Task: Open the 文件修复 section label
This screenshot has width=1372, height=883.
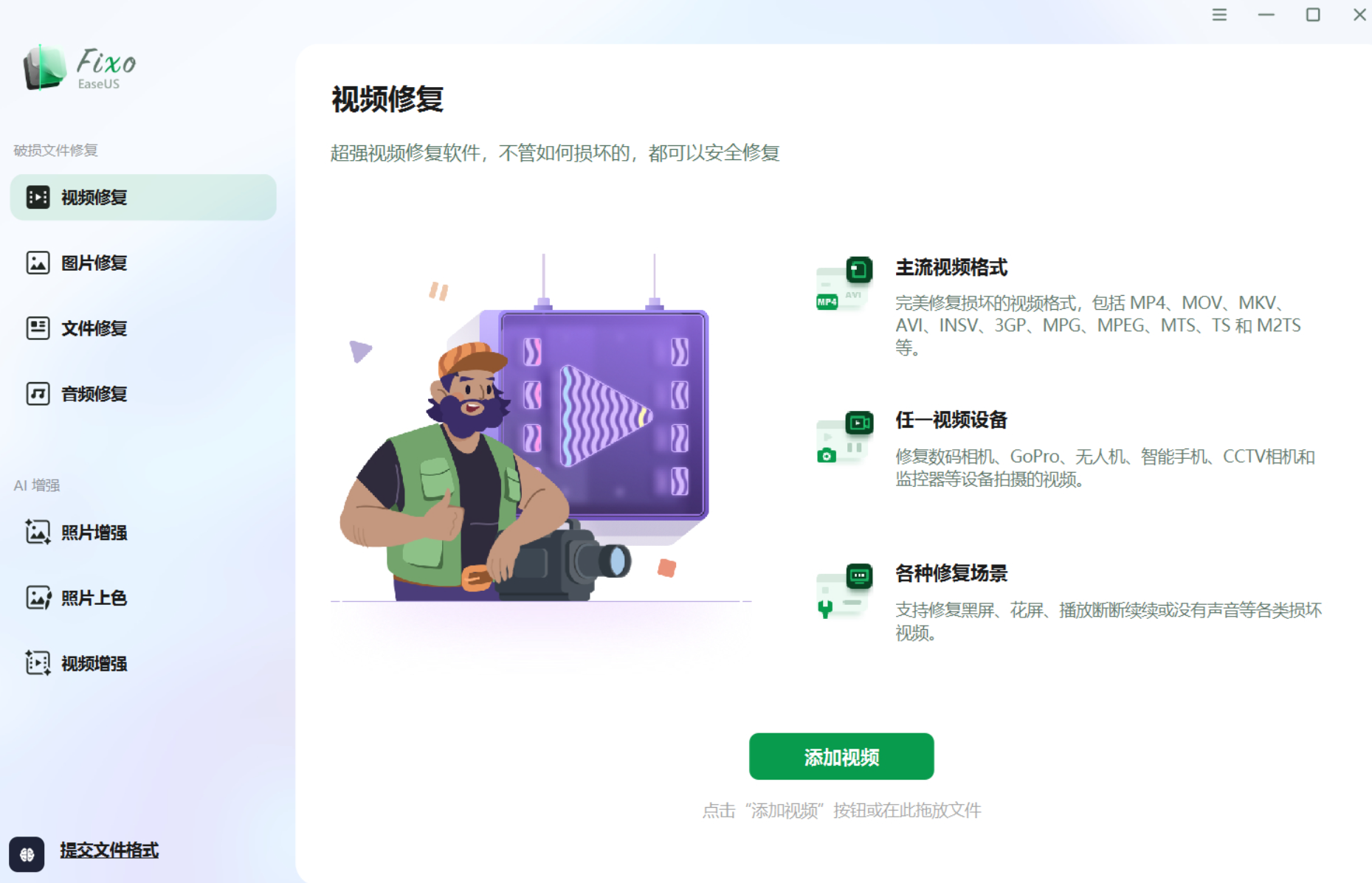Action: 94,328
